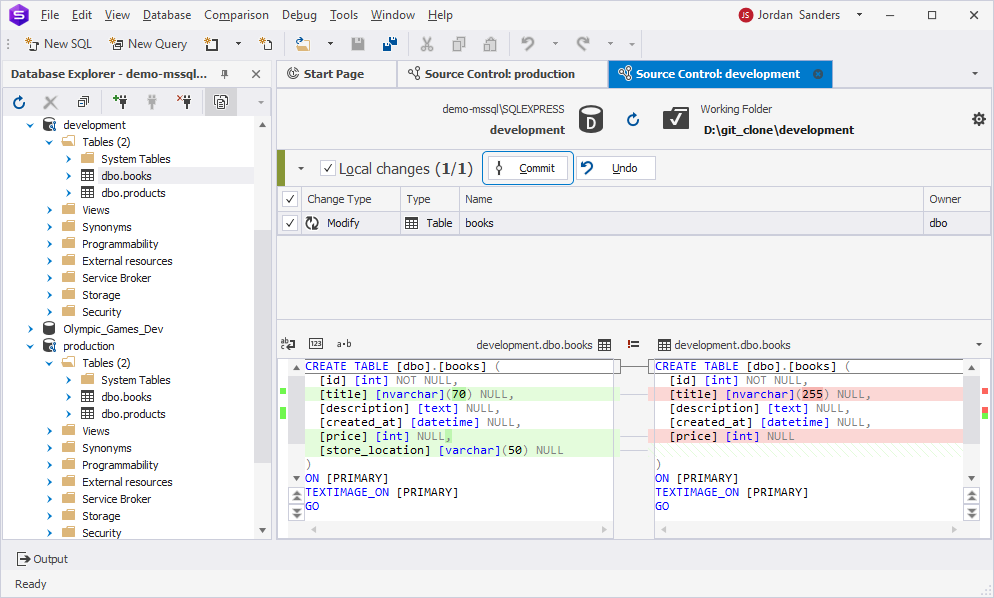Image resolution: width=994 pixels, height=598 pixels.
Task: Open the File menu
Action: (x=49, y=15)
